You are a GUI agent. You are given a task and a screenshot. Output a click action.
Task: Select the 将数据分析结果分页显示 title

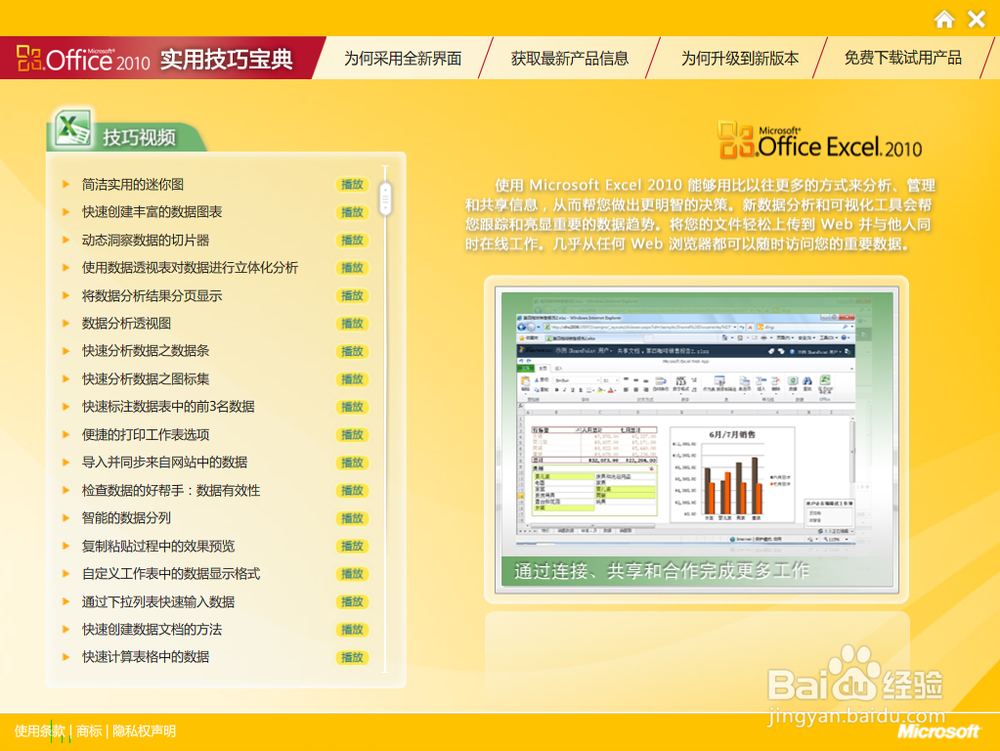[x=152, y=296]
